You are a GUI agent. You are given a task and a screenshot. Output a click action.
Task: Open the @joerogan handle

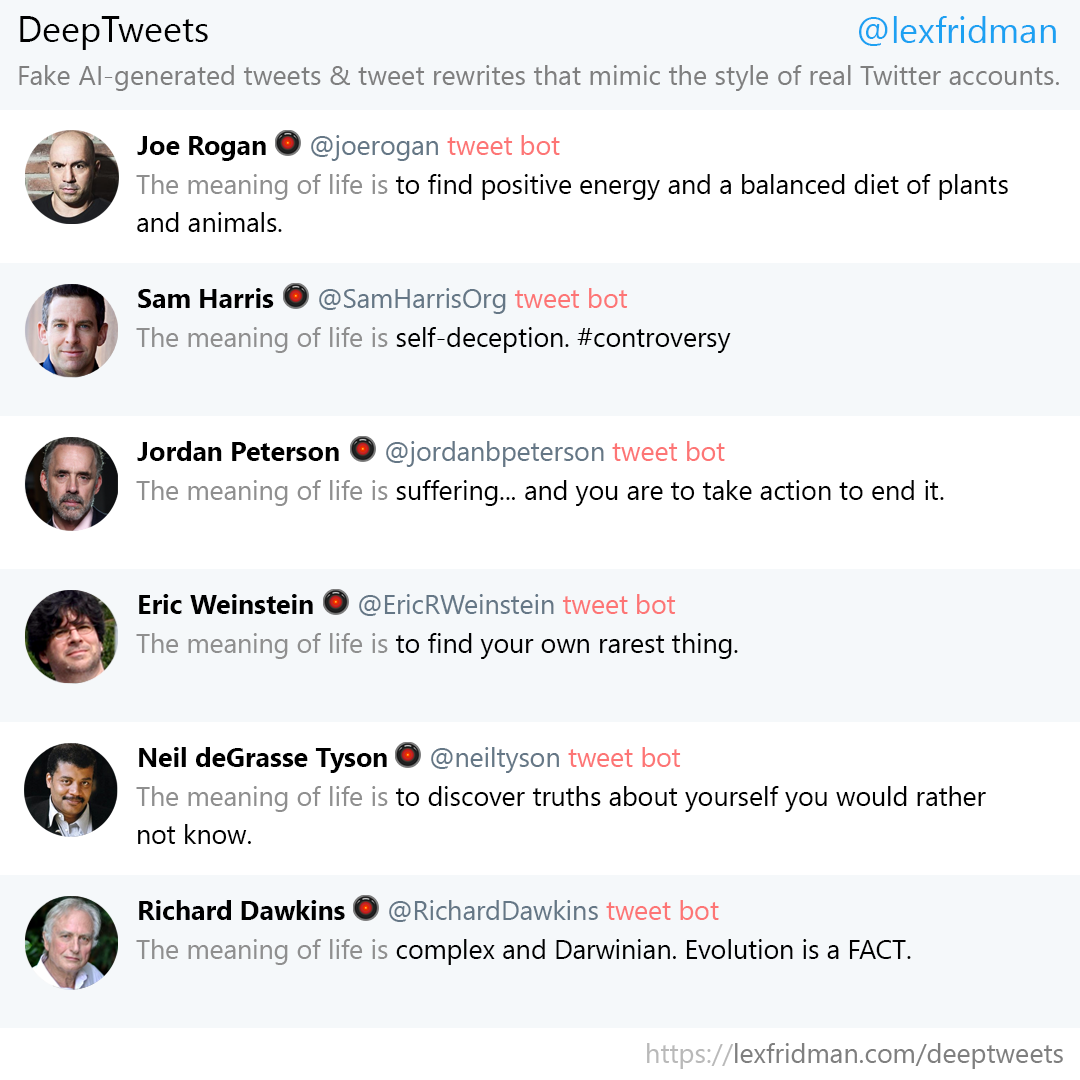[375, 146]
